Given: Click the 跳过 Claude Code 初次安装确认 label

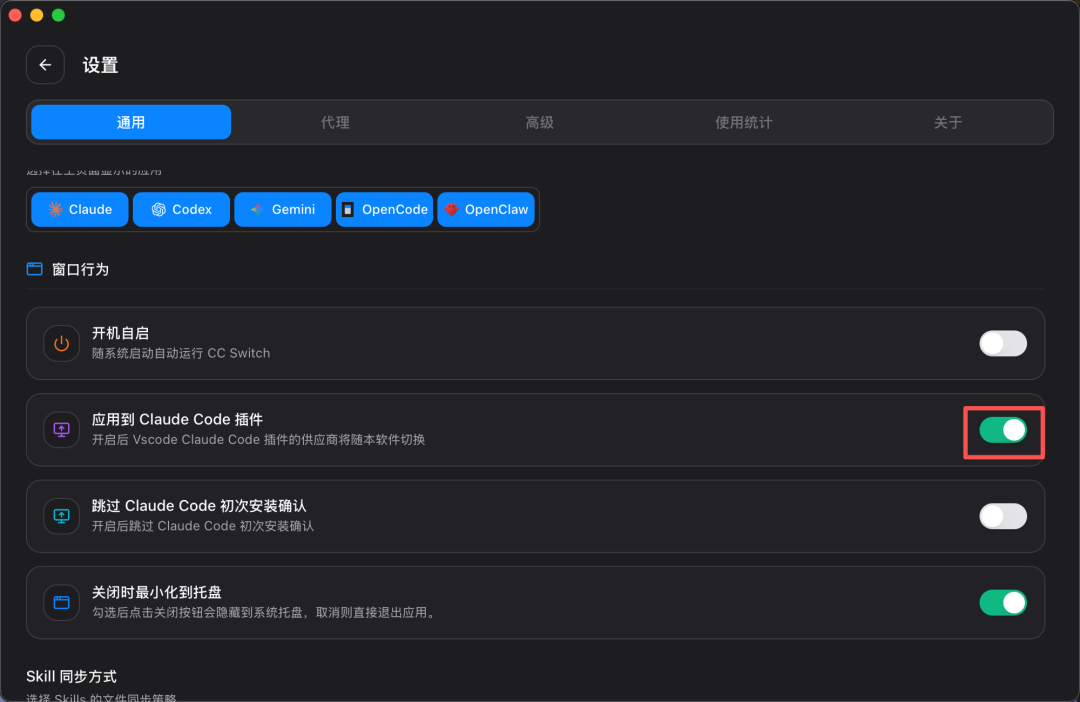Looking at the screenshot, I should click(x=200, y=506).
